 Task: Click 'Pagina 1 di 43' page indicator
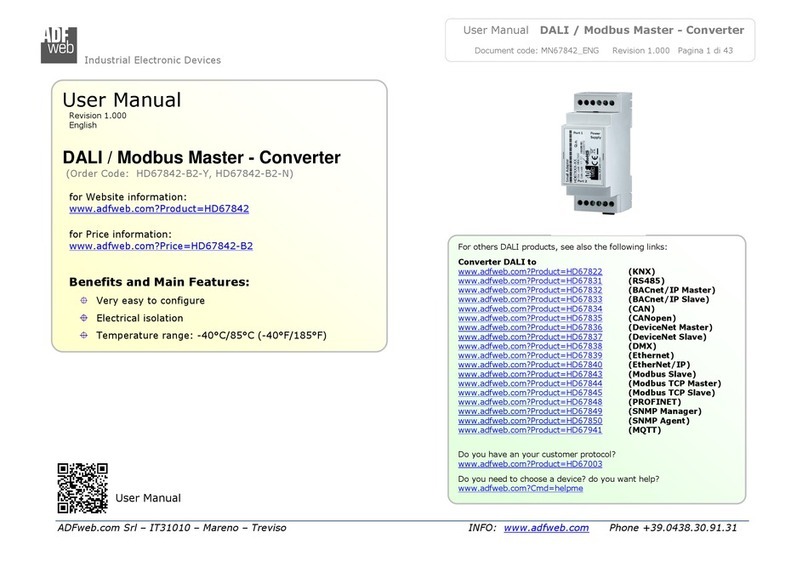[x=705, y=50]
